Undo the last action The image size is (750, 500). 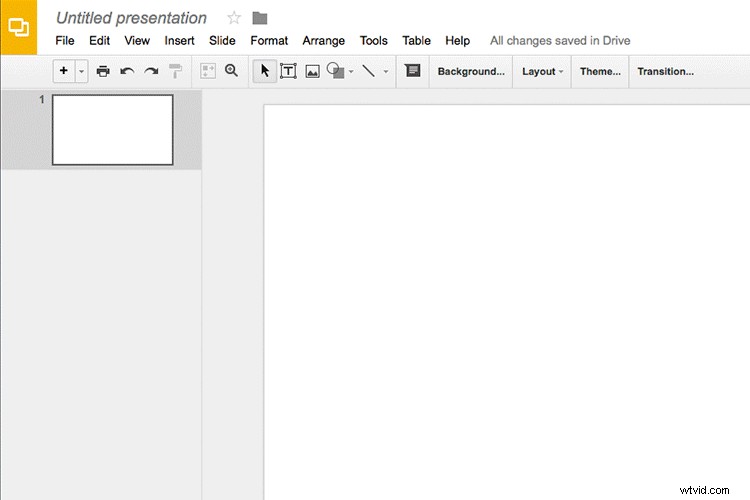(x=127, y=72)
